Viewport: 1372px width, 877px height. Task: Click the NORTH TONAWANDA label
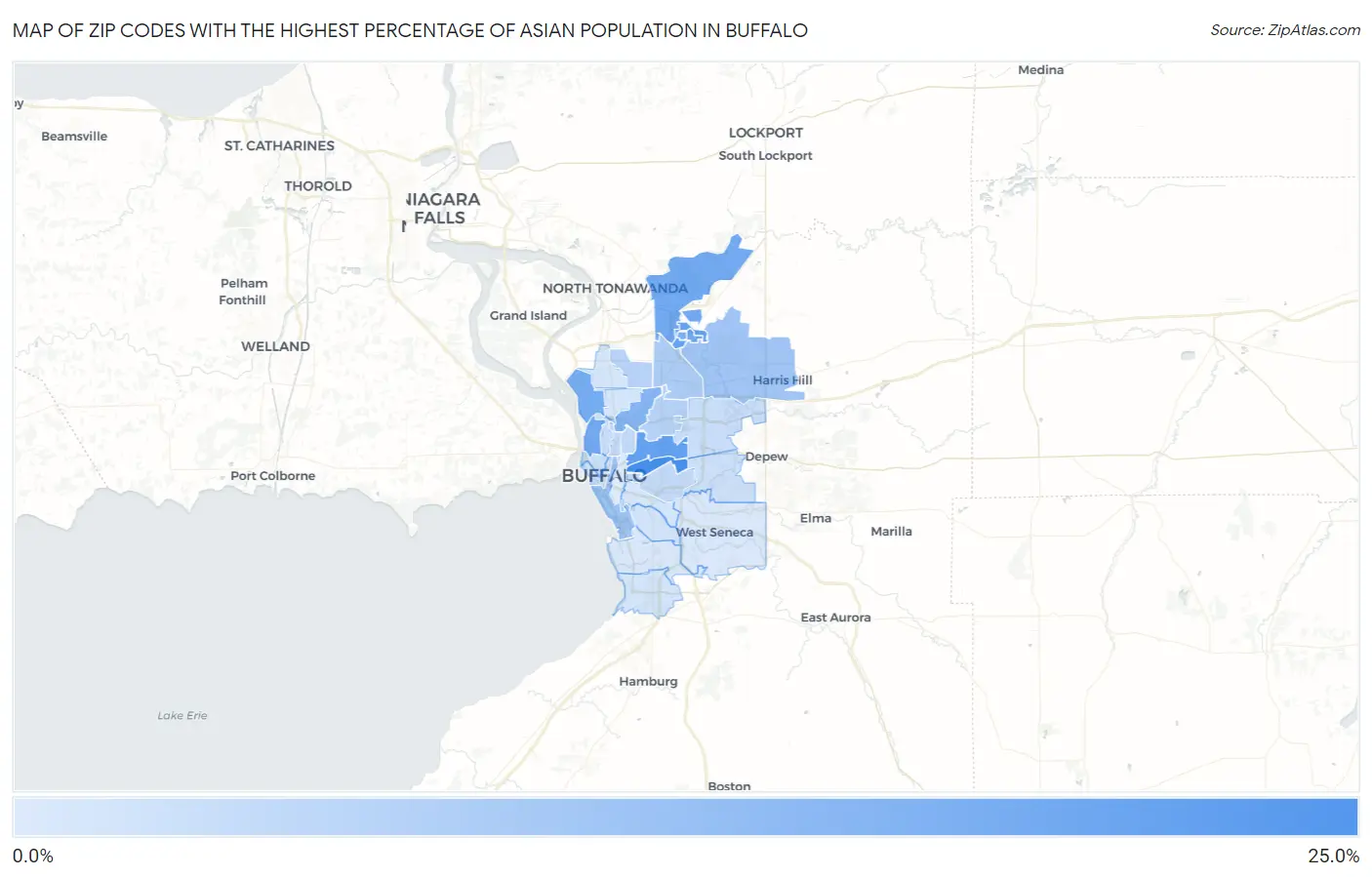point(615,289)
